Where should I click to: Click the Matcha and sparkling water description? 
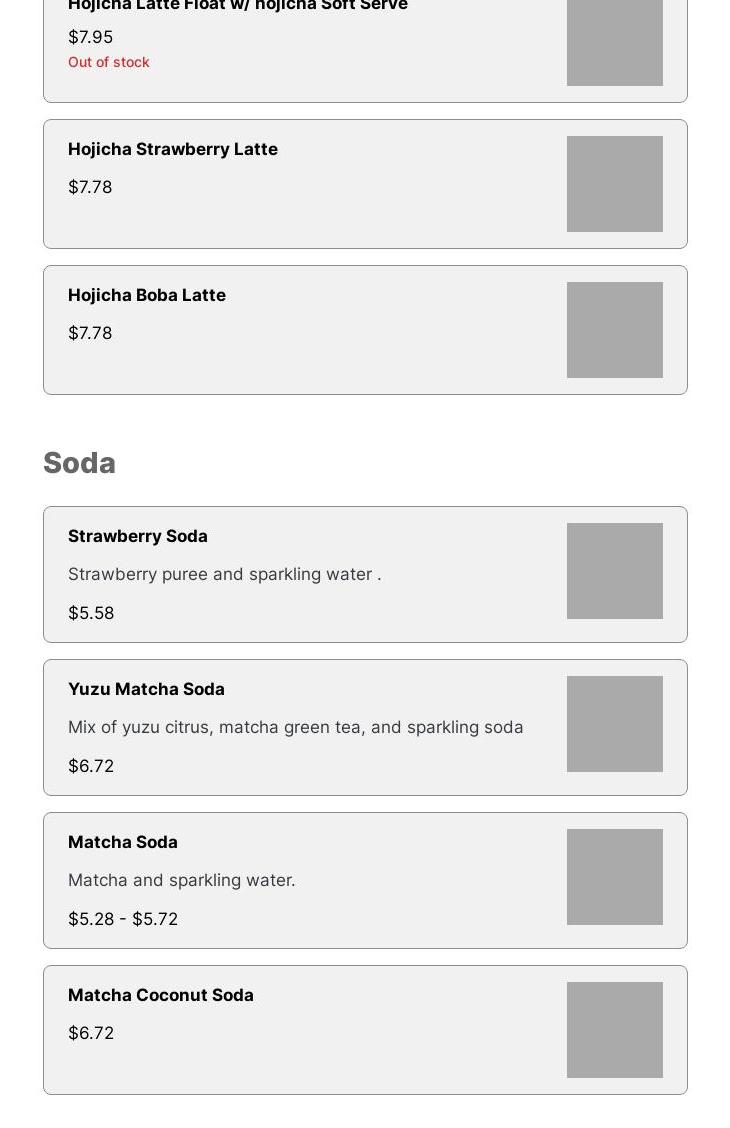181,880
